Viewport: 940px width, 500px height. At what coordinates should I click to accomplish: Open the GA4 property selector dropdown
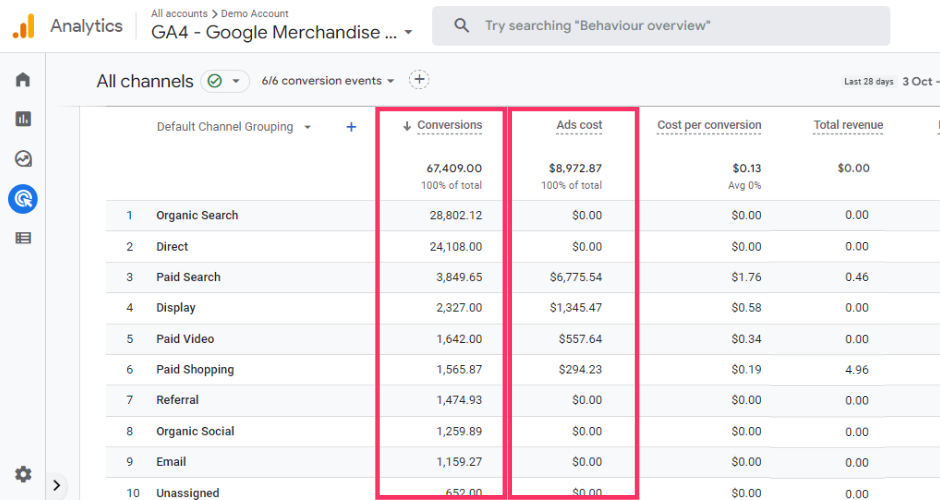pyautogui.click(x=282, y=33)
